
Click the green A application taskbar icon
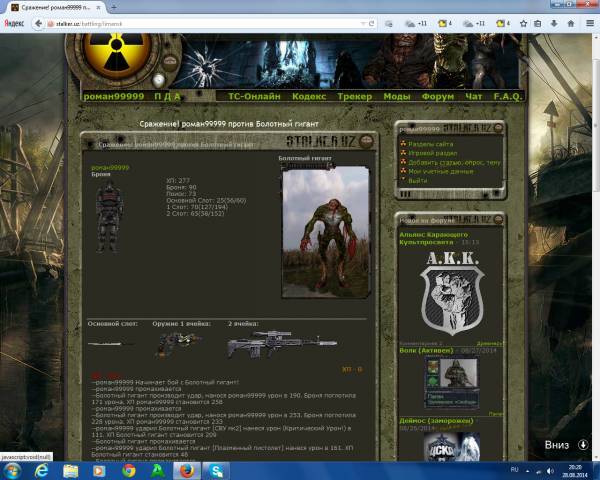click(x=158, y=471)
